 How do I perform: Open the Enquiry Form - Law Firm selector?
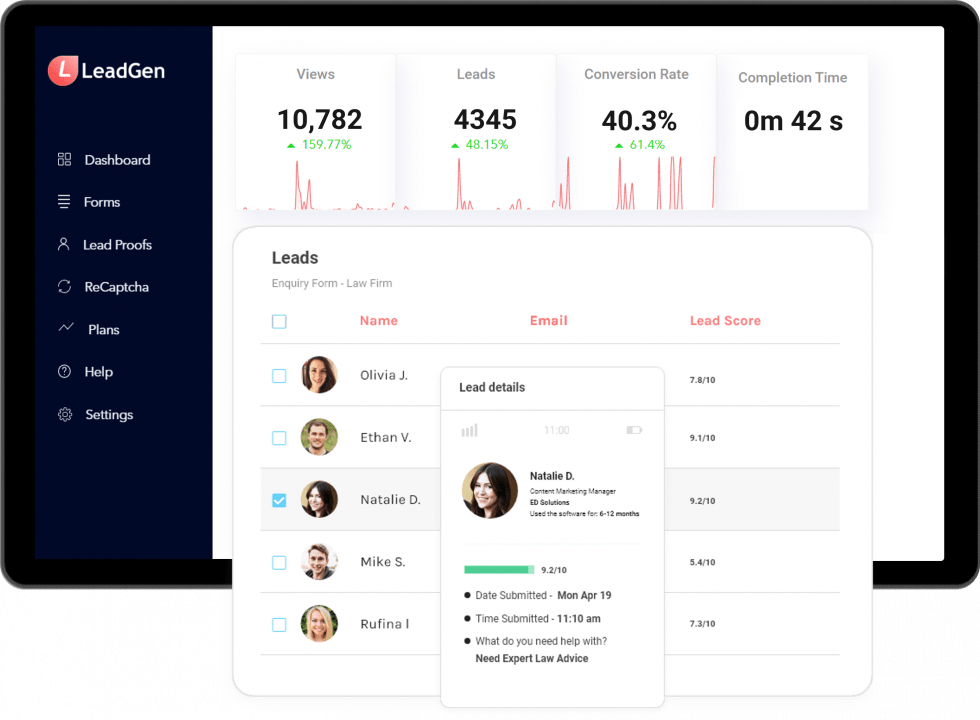331,283
